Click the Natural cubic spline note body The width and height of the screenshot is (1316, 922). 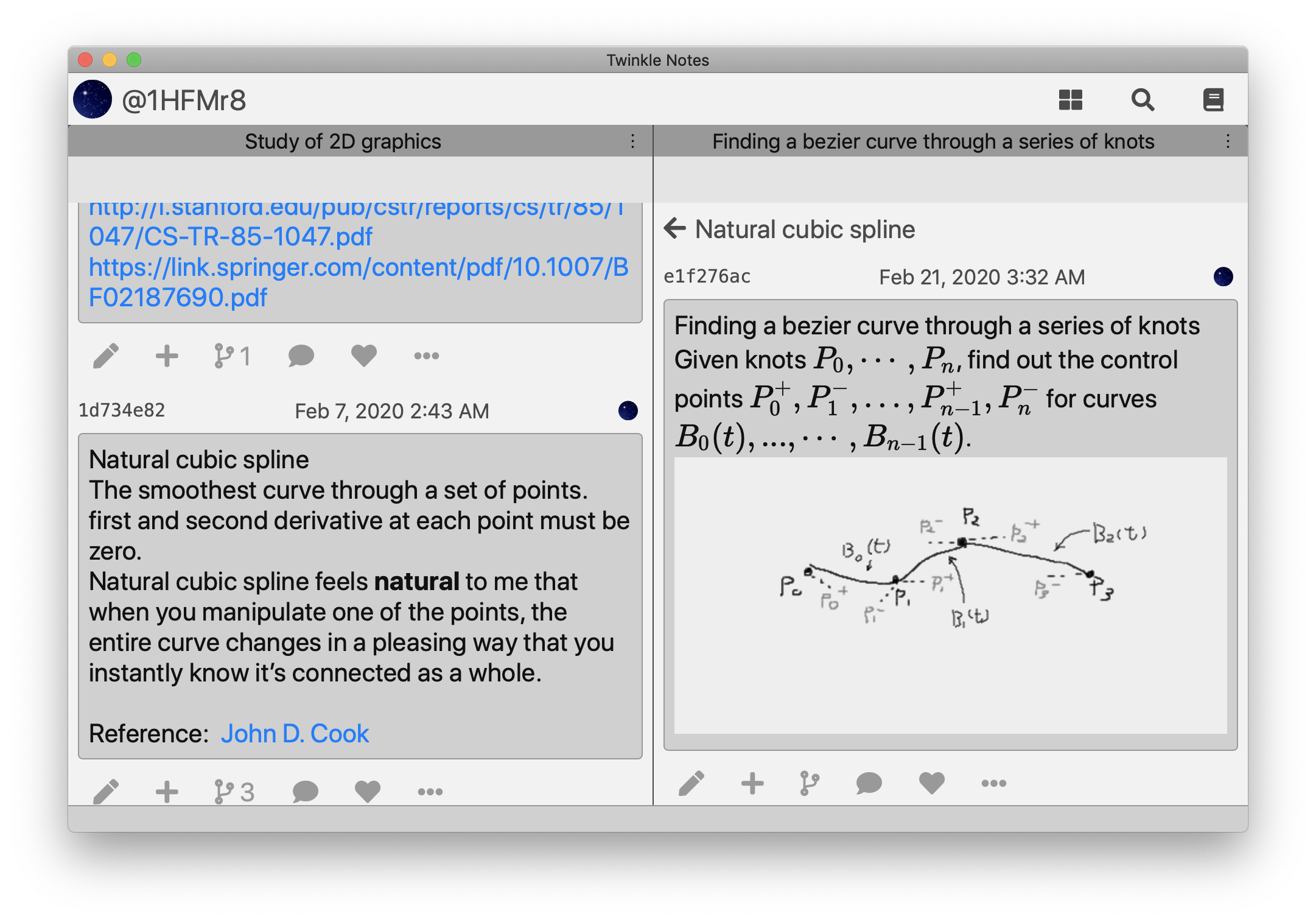click(x=360, y=596)
